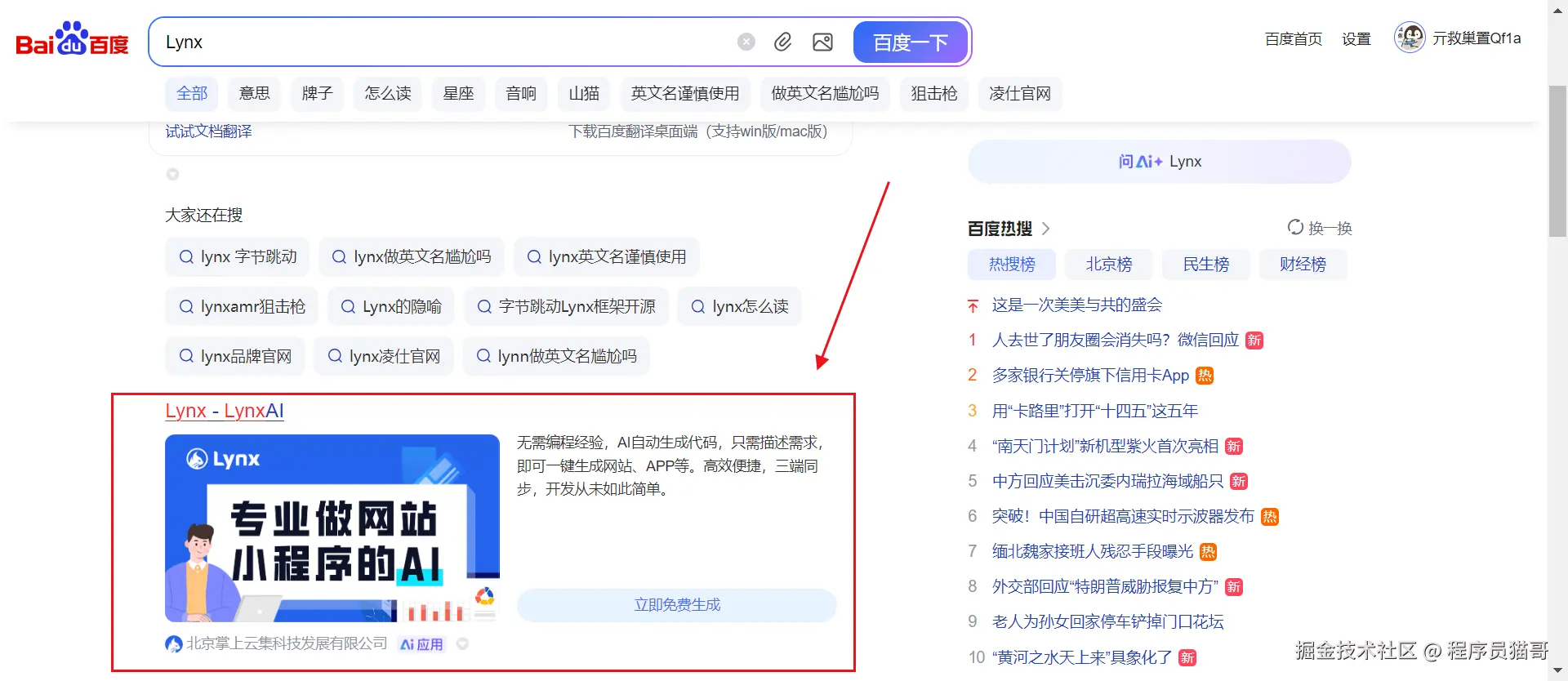
Task: Search suggestion Lynx的隐喻
Action: click(x=391, y=307)
